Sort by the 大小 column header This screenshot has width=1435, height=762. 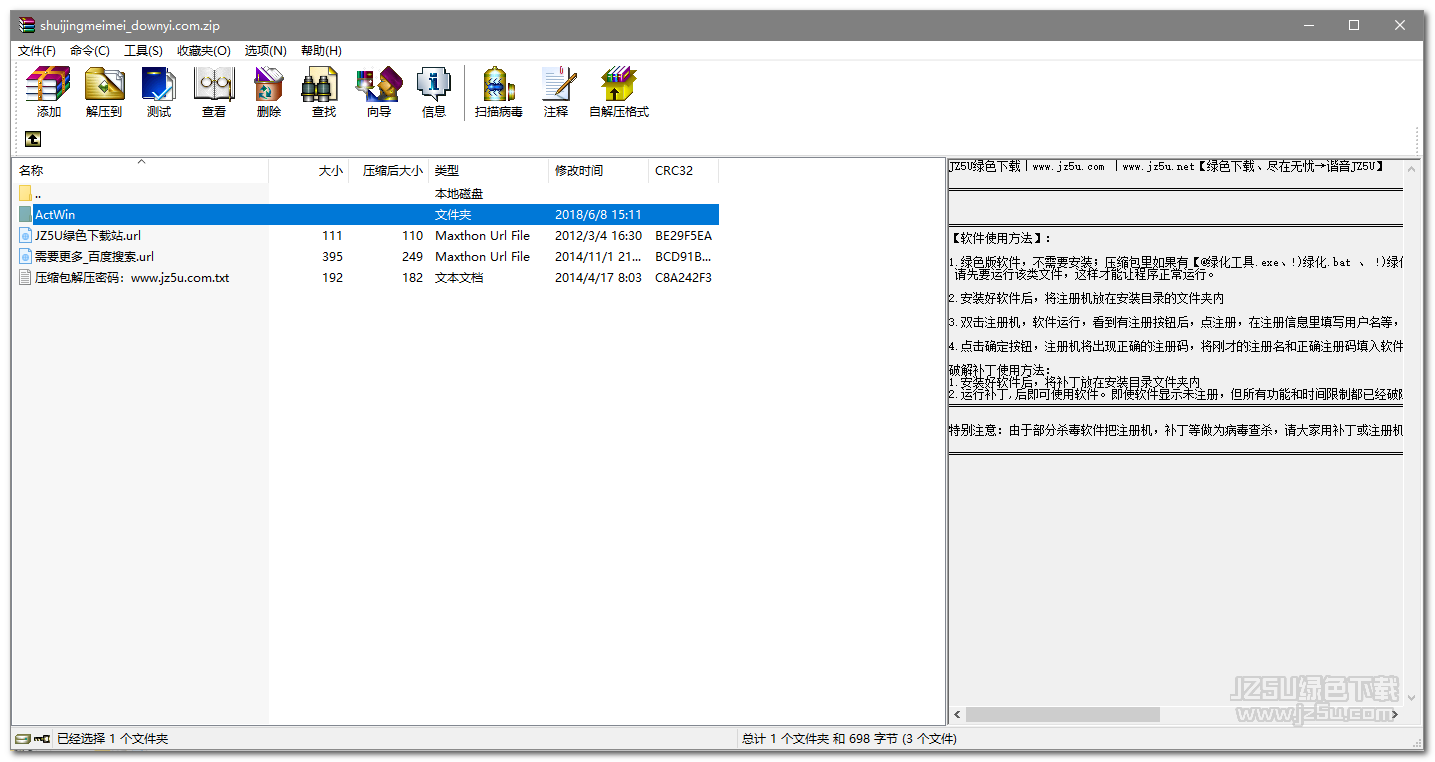pos(309,171)
